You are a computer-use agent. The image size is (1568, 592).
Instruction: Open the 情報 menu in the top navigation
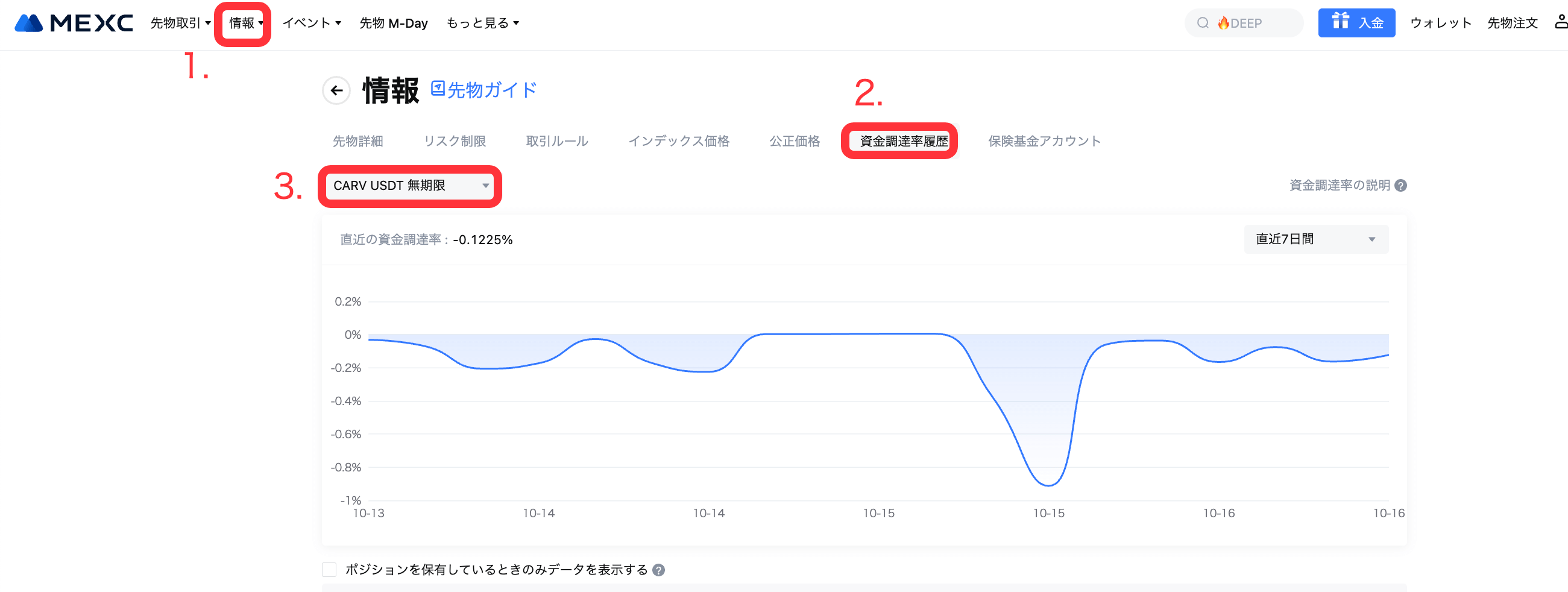[245, 23]
